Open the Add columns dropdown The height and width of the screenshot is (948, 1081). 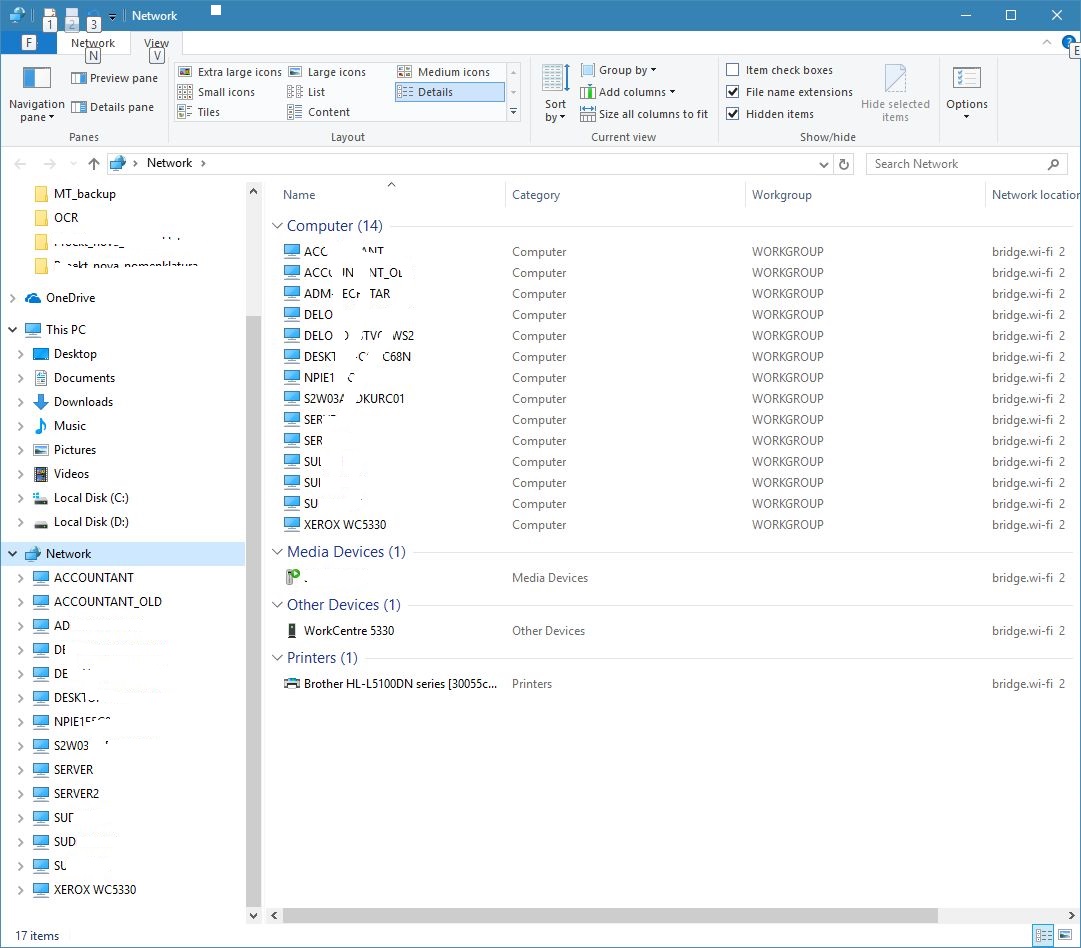(627, 92)
